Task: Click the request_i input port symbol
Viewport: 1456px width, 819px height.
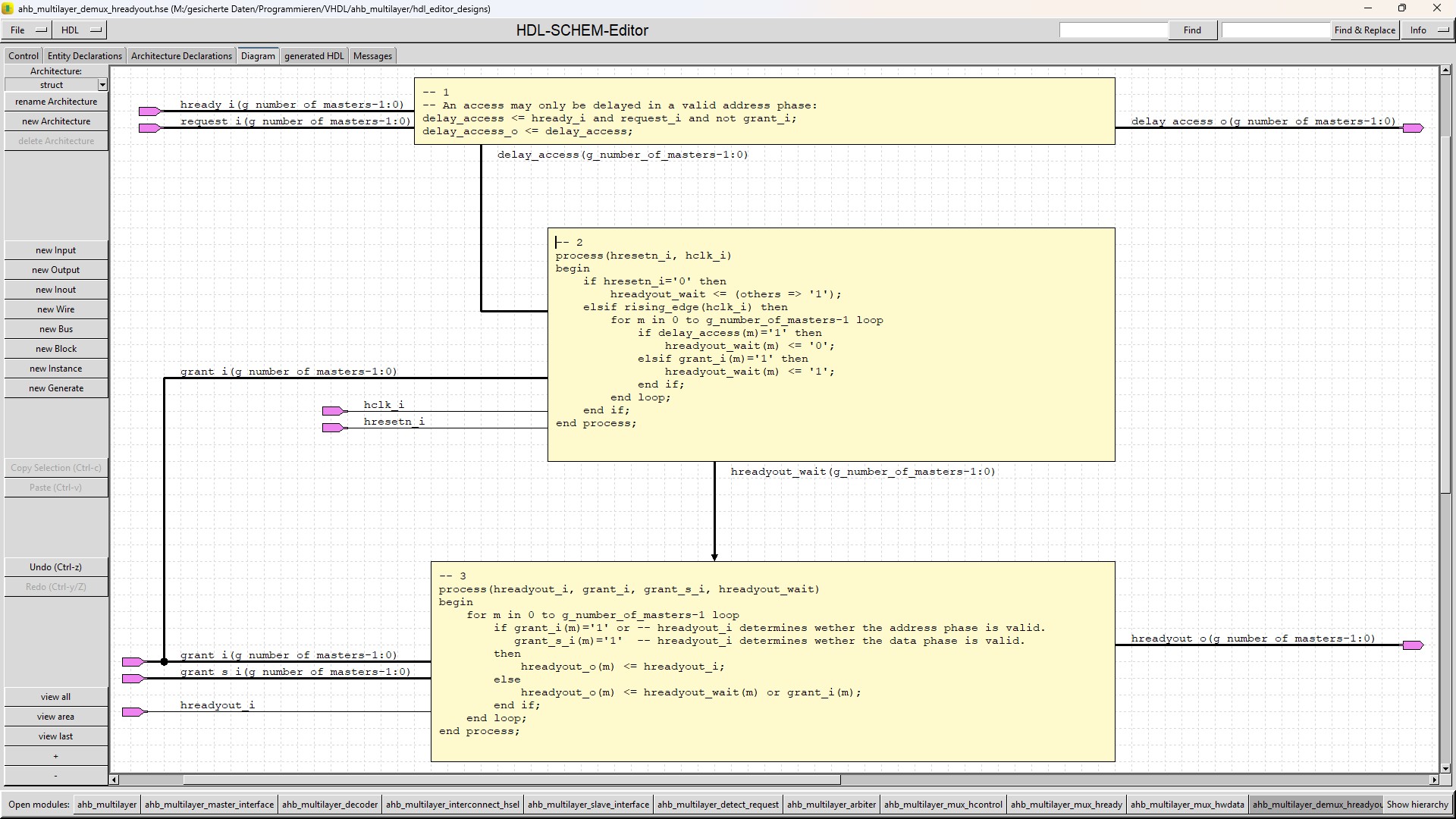Action: (x=149, y=128)
